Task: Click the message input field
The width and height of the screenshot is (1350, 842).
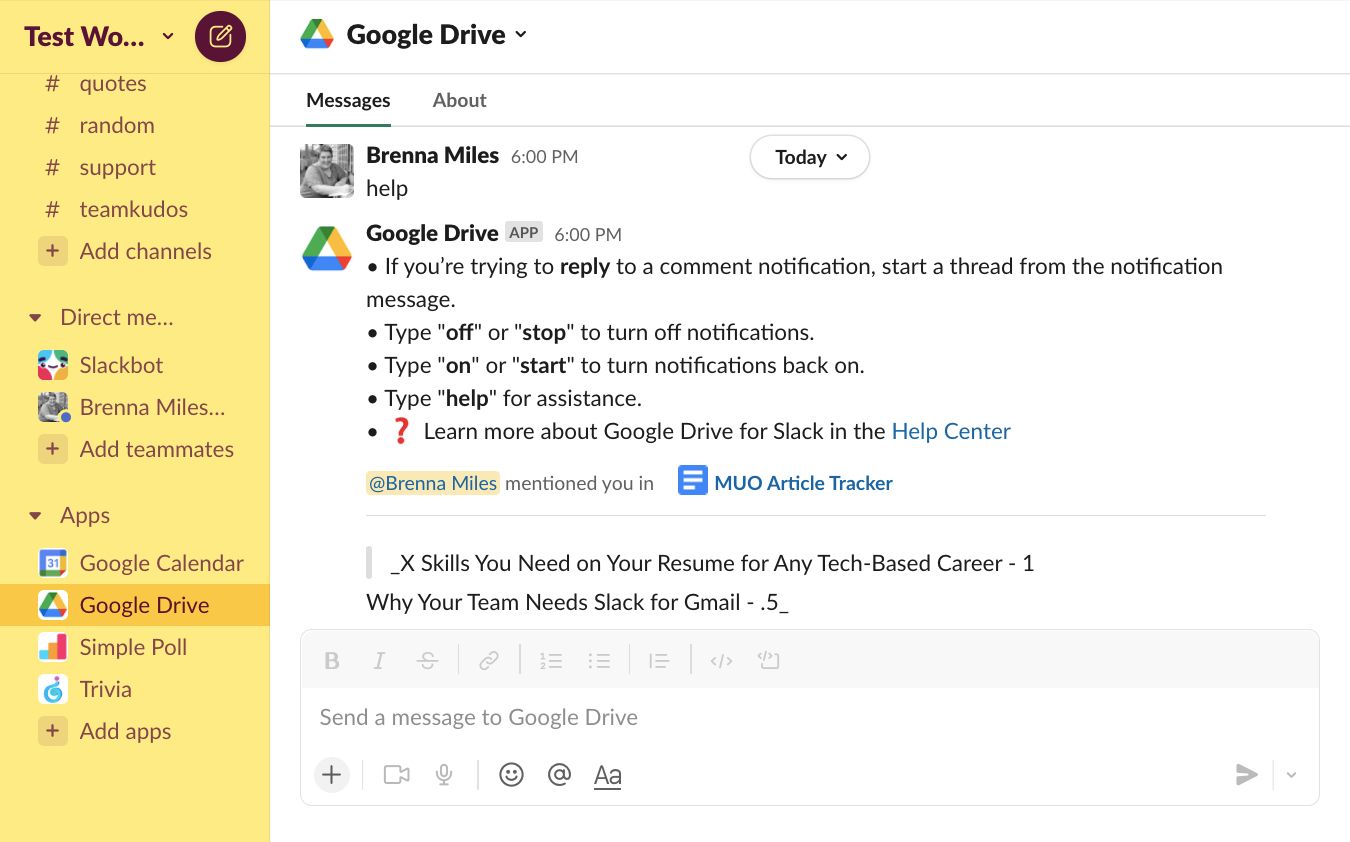Action: coord(809,717)
